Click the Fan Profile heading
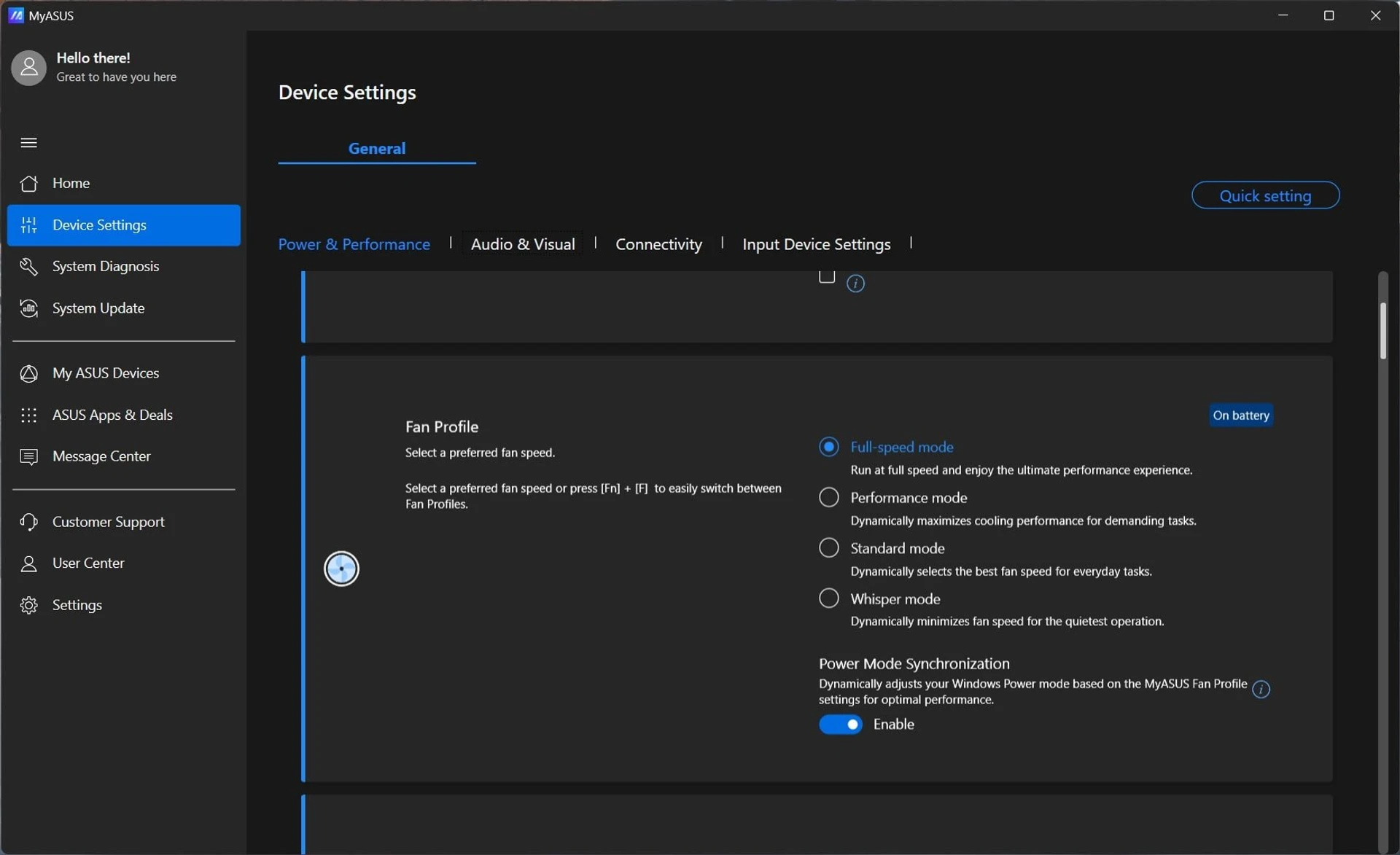Image resolution: width=1400 pixels, height=855 pixels. pyautogui.click(x=442, y=427)
